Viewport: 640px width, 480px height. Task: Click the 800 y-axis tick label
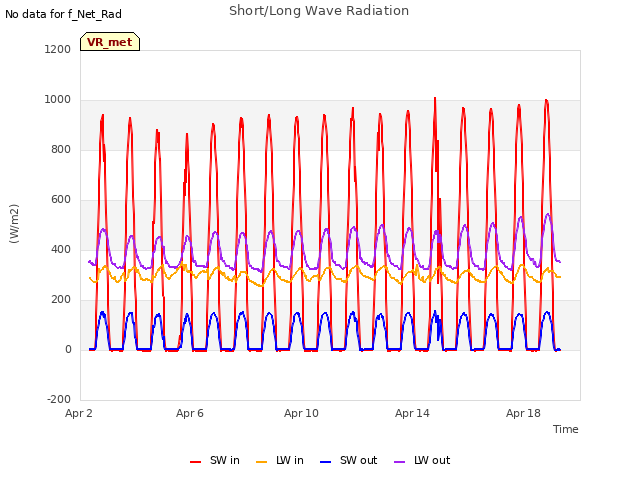click(61, 149)
